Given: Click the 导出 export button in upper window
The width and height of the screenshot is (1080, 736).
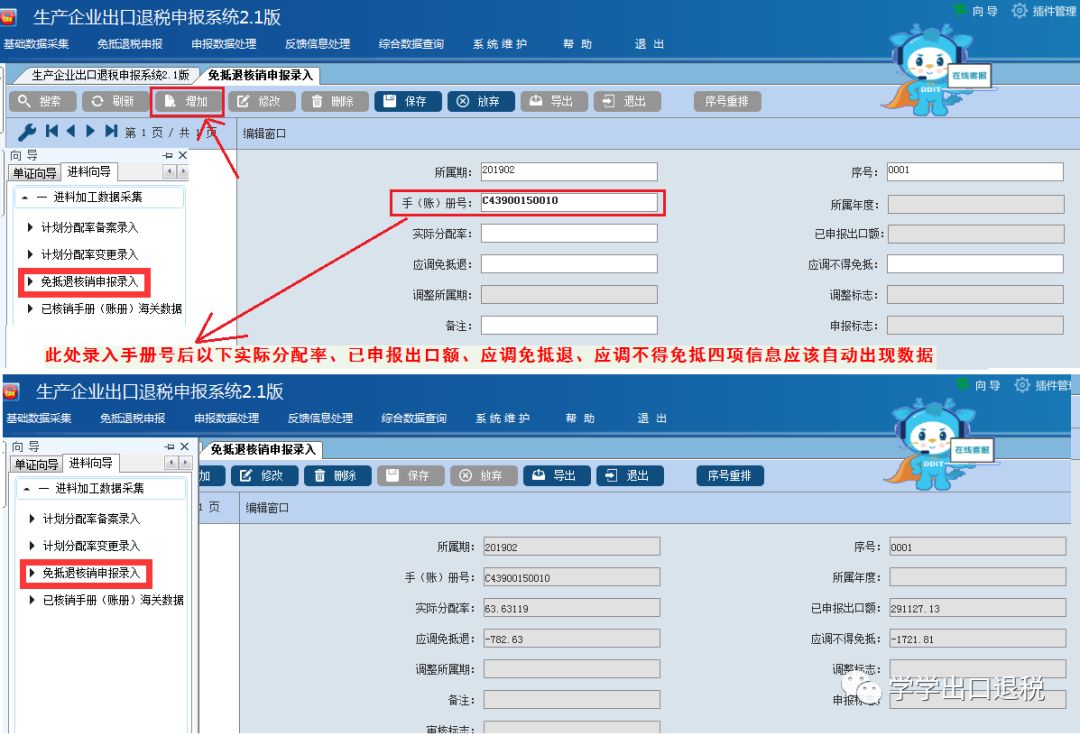Looking at the screenshot, I should [554, 101].
